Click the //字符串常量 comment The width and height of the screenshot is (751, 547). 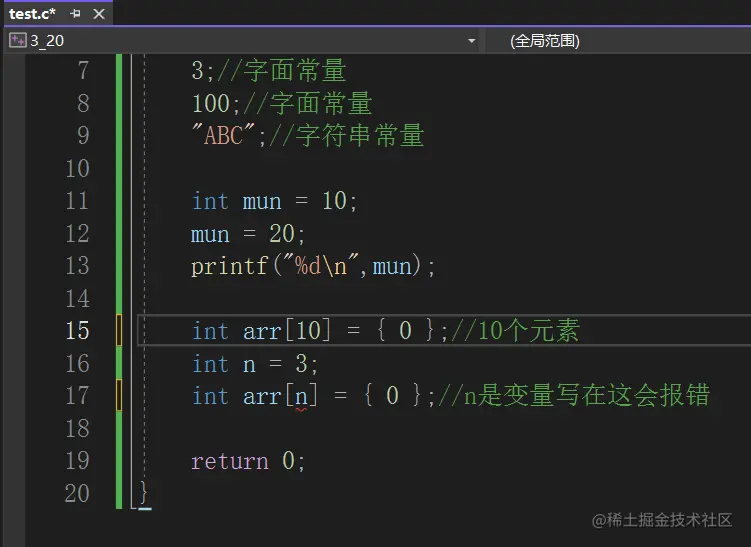347,136
